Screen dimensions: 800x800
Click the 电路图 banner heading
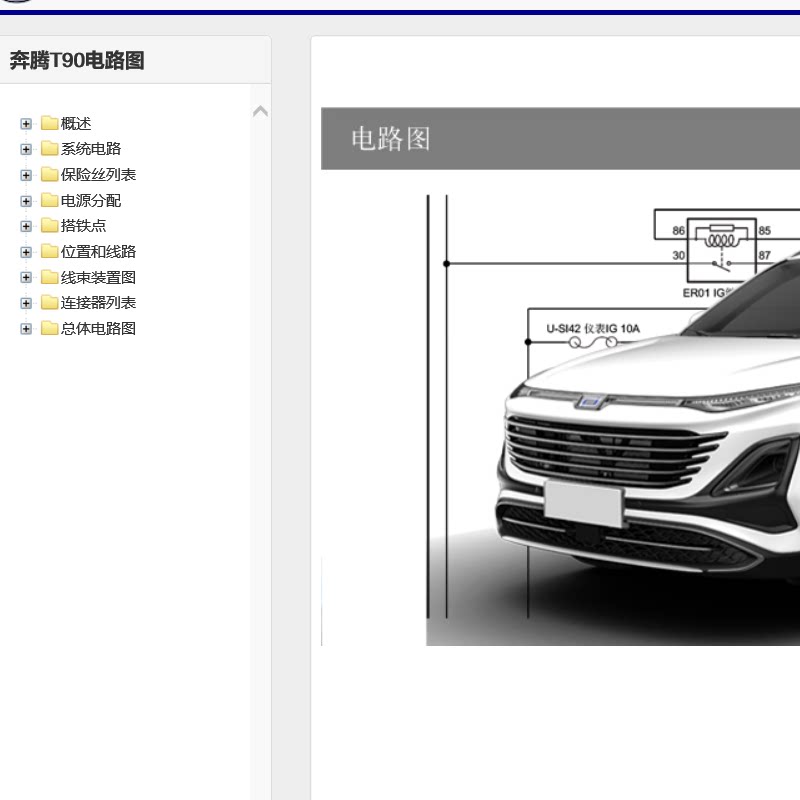pos(391,139)
